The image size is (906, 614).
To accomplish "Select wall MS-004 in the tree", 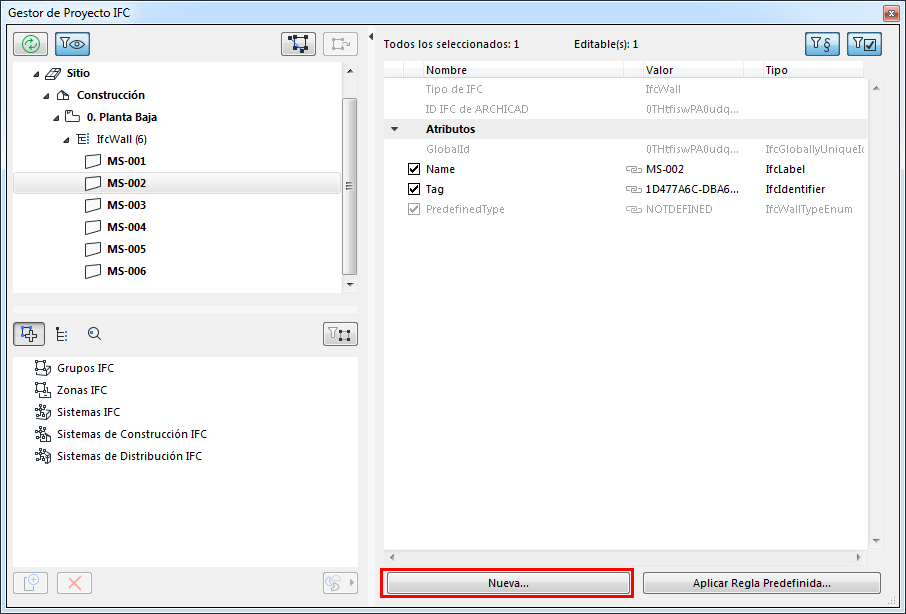I will (127, 227).
